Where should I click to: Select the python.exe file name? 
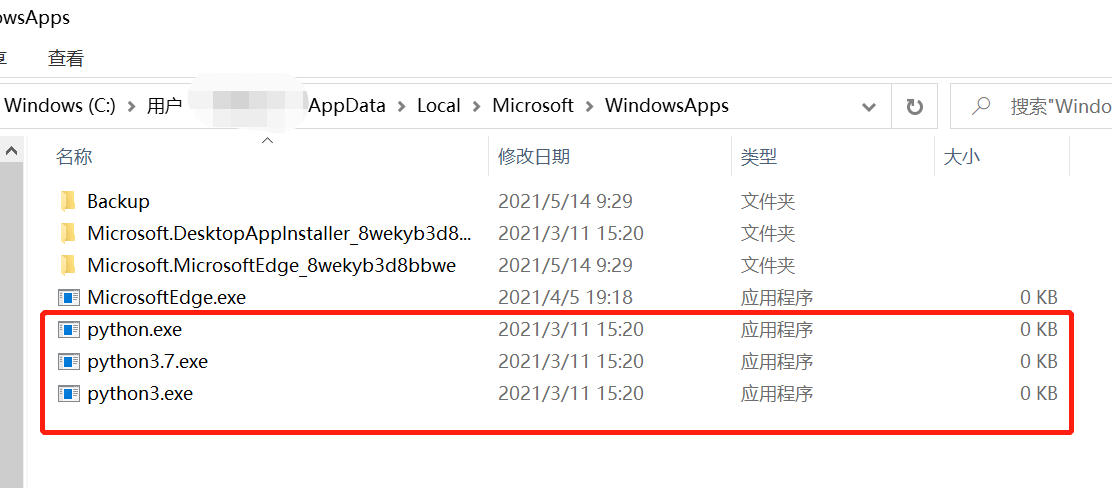pyautogui.click(x=135, y=330)
